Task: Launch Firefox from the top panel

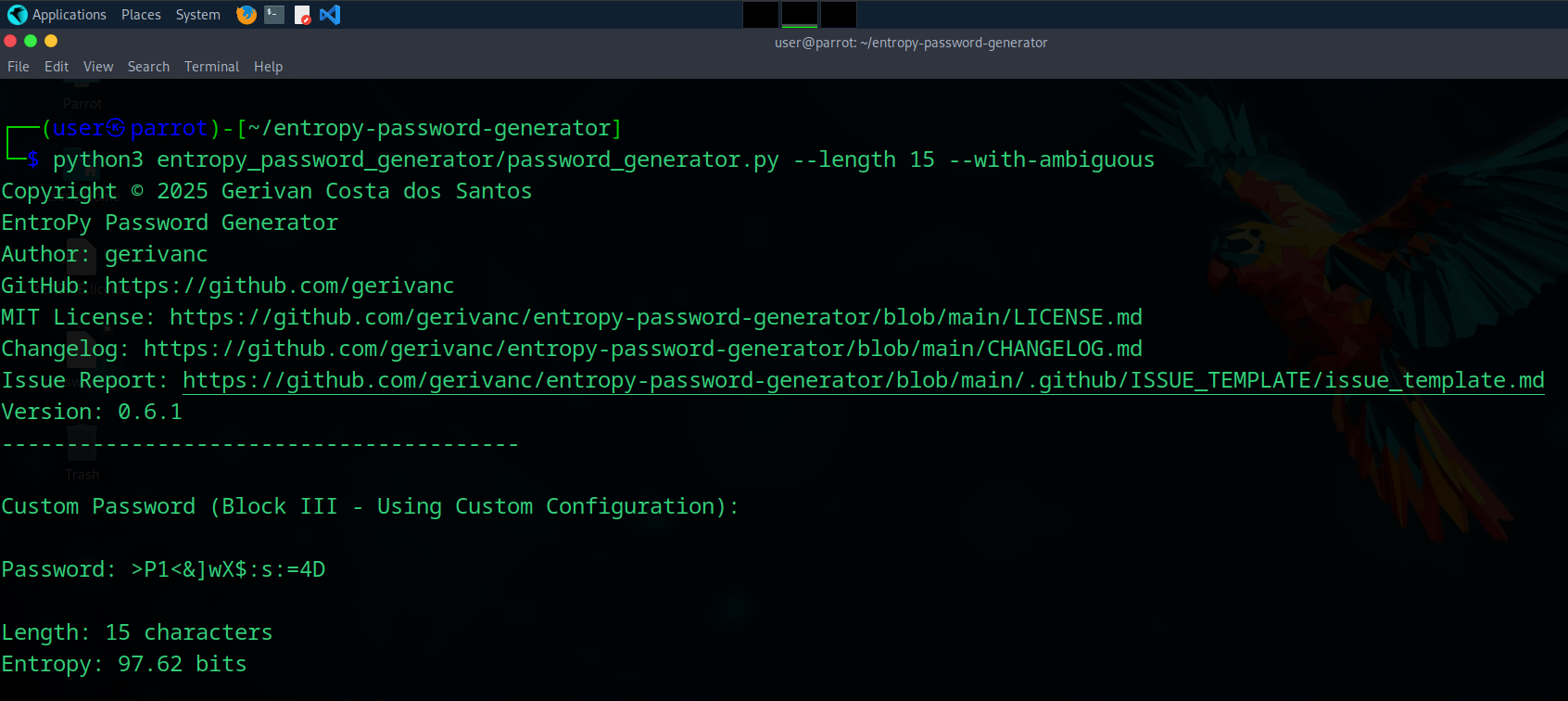Action: tap(246, 15)
